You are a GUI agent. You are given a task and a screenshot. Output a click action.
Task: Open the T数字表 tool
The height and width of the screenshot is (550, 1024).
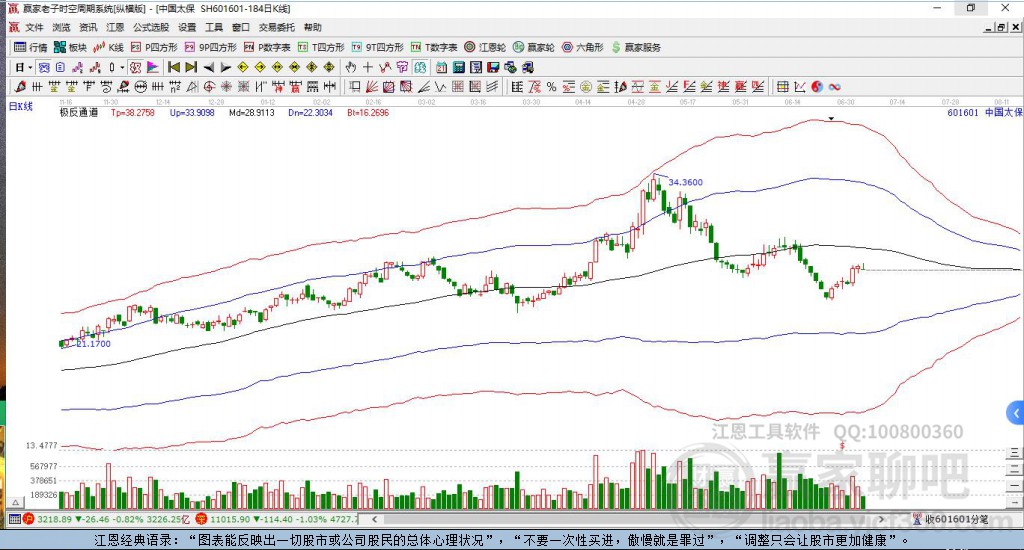coord(434,47)
